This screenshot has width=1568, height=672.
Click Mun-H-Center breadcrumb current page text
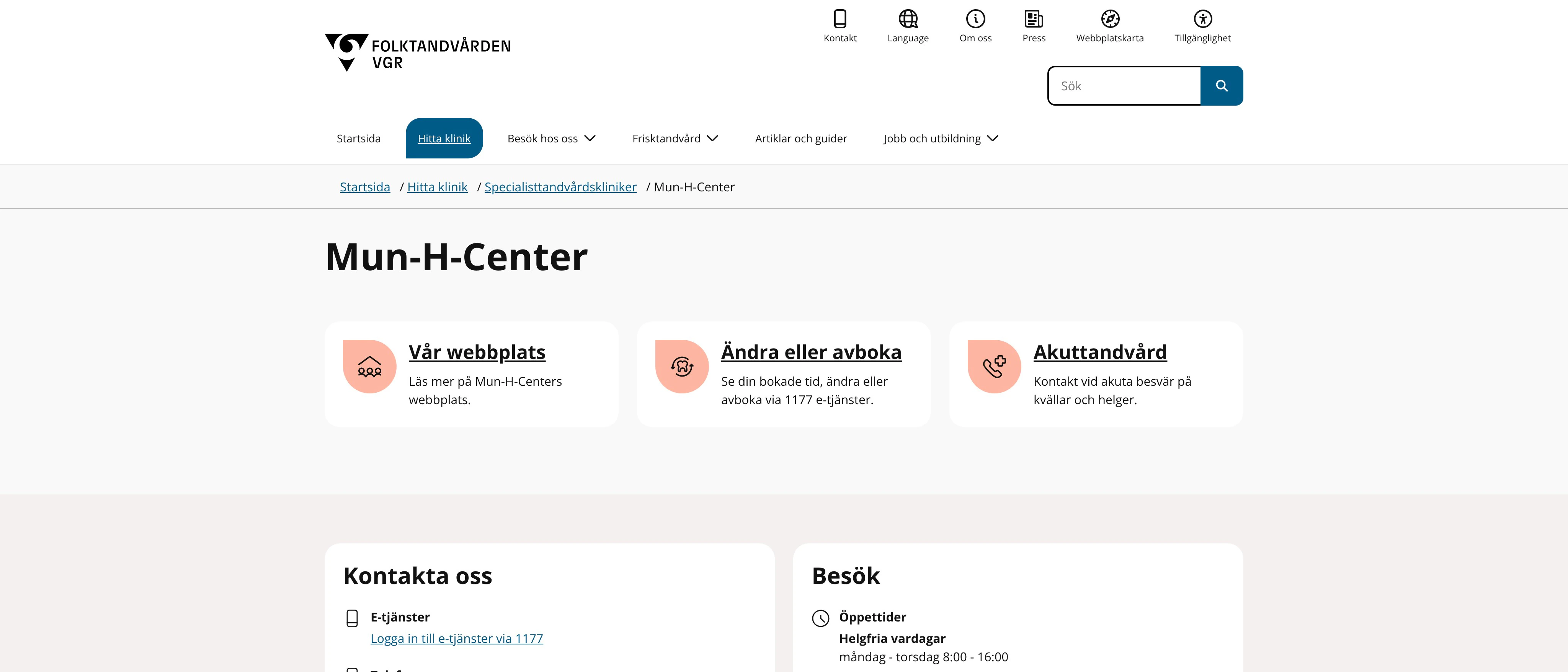pyautogui.click(x=694, y=187)
